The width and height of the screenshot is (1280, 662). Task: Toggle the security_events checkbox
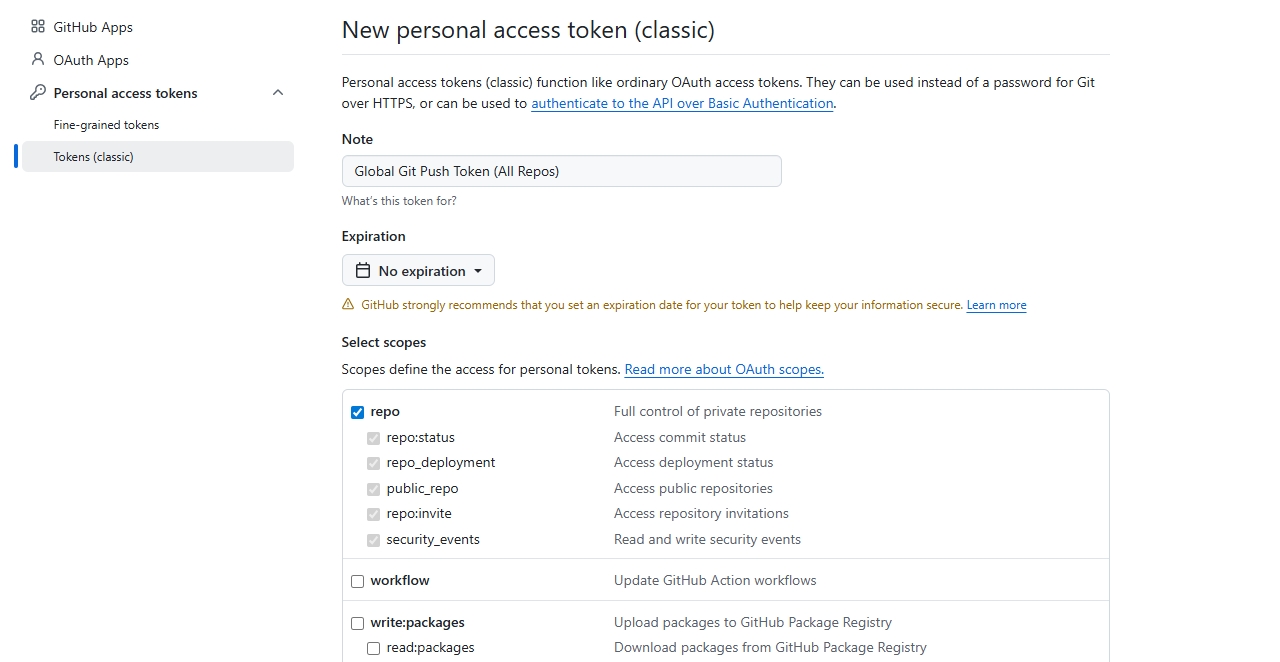[x=373, y=540]
